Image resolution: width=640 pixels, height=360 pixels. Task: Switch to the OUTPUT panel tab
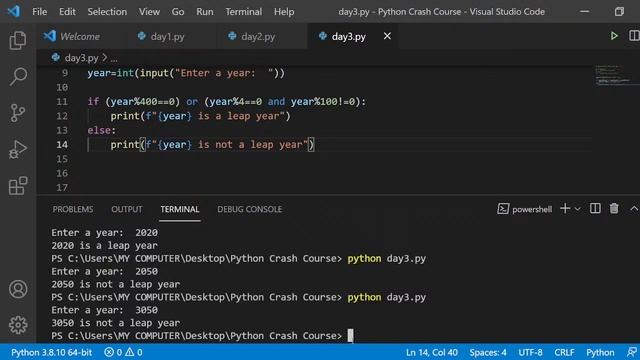click(x=127, y=209)
